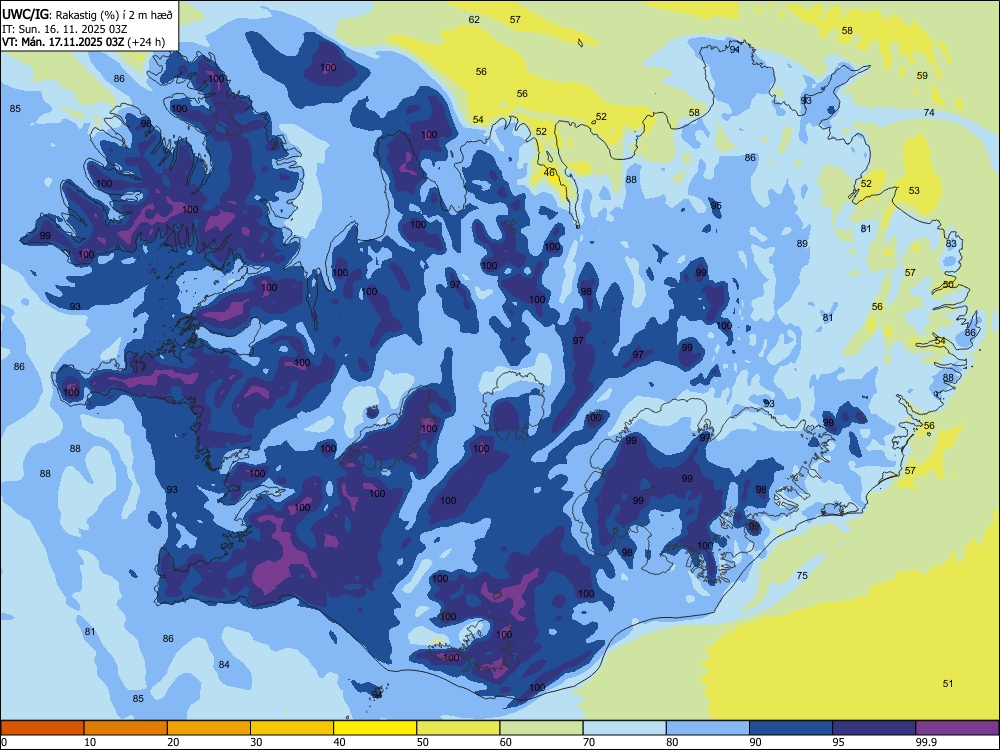Pick the orange 10–20 legend swatch
Image resolution: width=1000 pixels, height=750 pixels.
tap(126, 728)
